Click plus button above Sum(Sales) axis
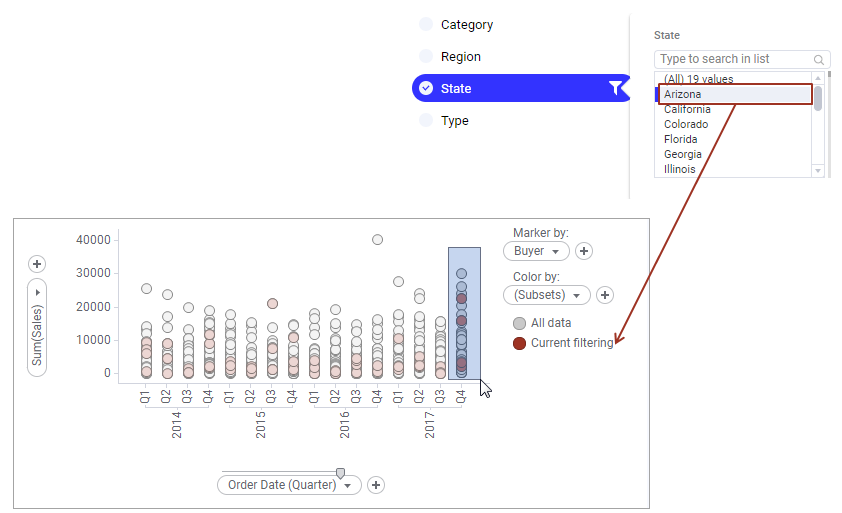842x513 pixels. click(x=37, y=264)
